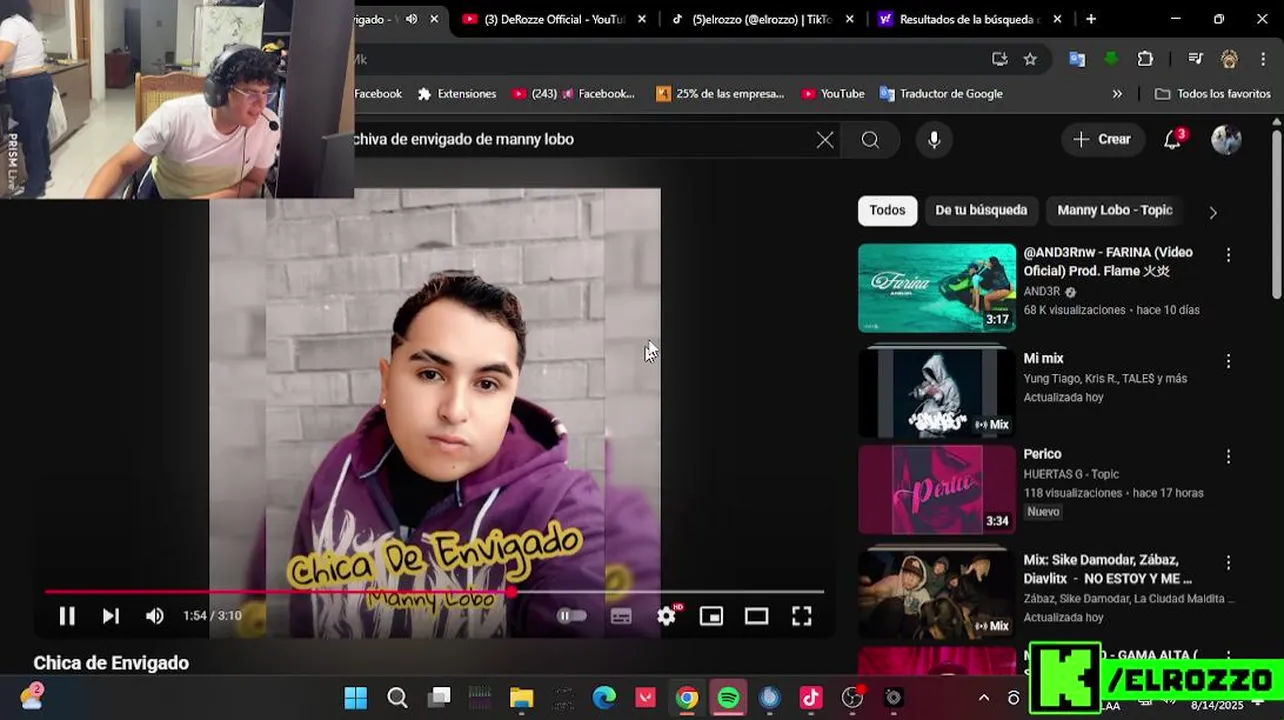Toggle subtitles in the video player
Image resolution: width=1284 pixels, height=720 pixels.
[x=621, y=616]
